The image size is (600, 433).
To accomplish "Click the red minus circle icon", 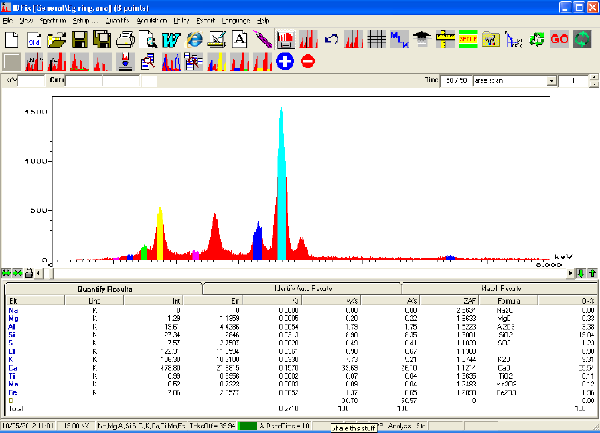I will (308, 62).
